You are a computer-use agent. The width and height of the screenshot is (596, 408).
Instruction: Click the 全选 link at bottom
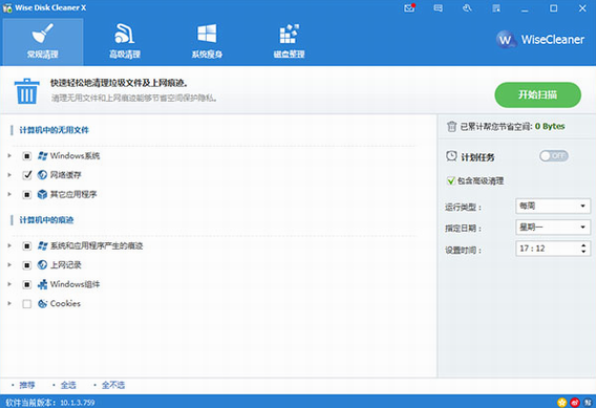(68, 385)
